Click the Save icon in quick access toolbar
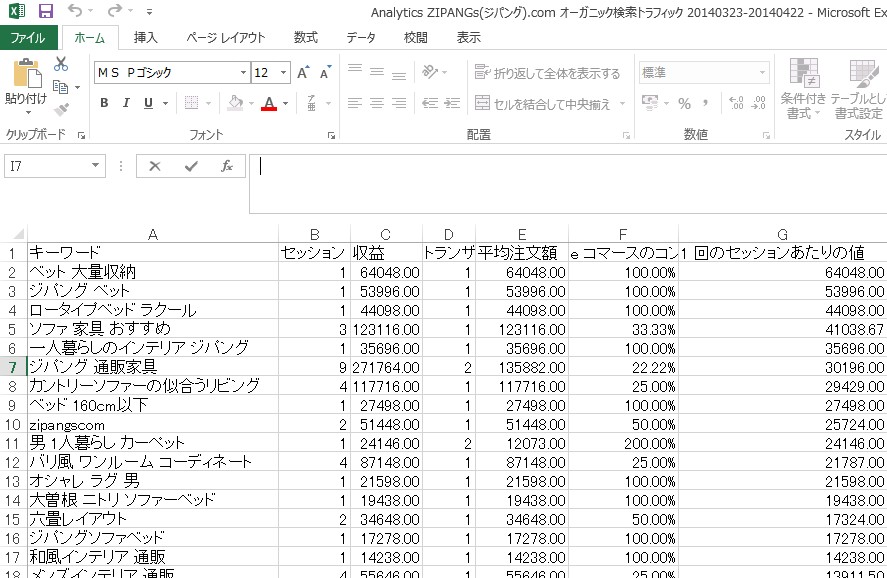 tap(46, 12)
